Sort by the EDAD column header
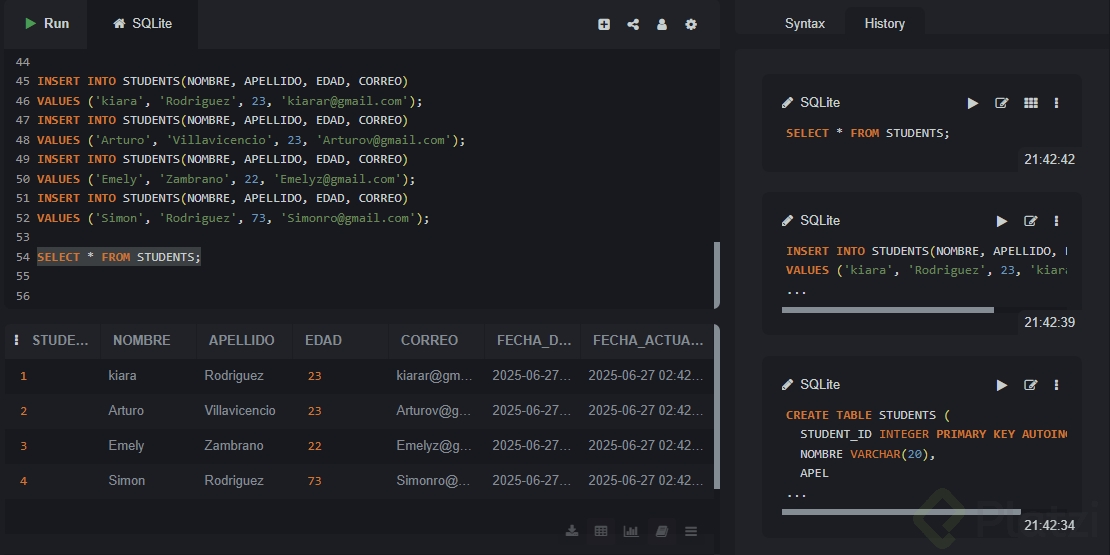Viewport: 1110px width, 555px height. (323, 340)
